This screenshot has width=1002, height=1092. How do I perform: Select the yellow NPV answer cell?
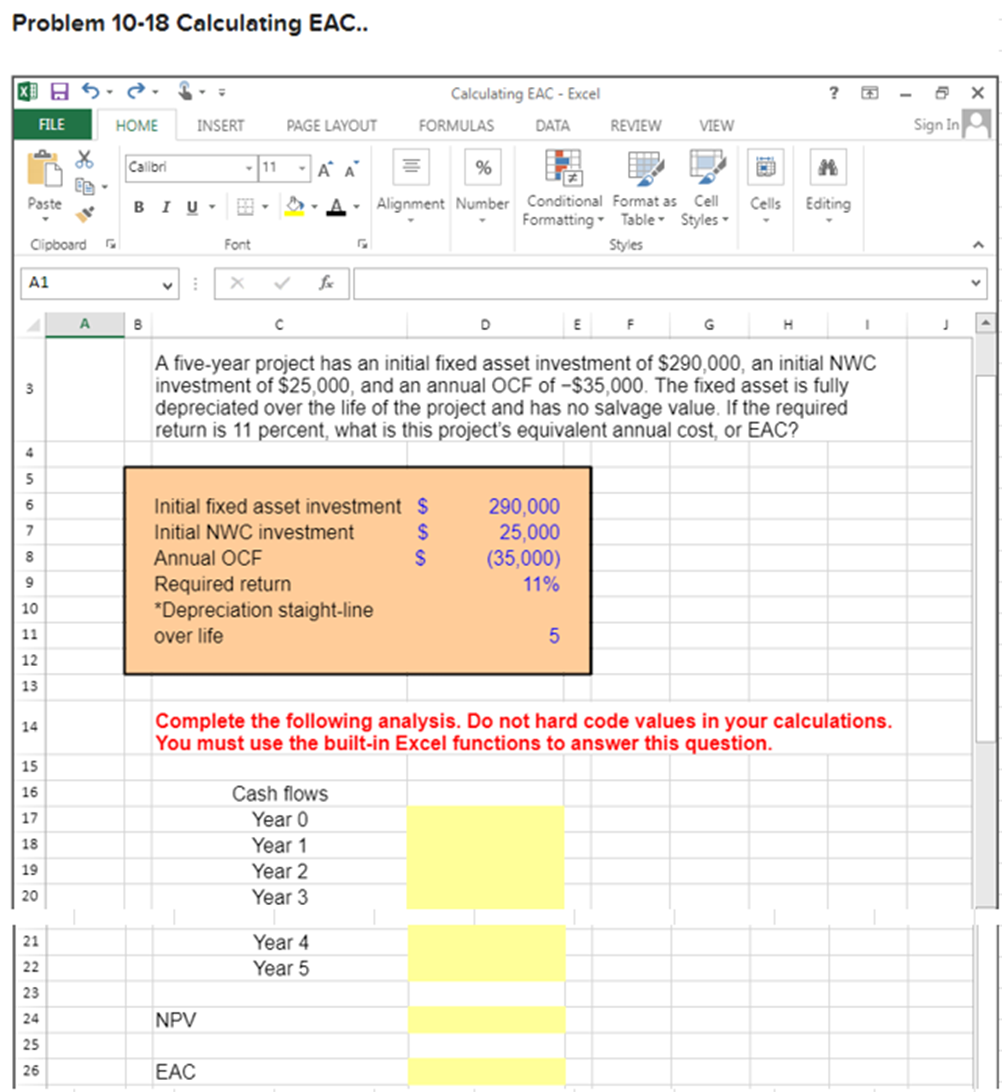tap(485, 1019)
